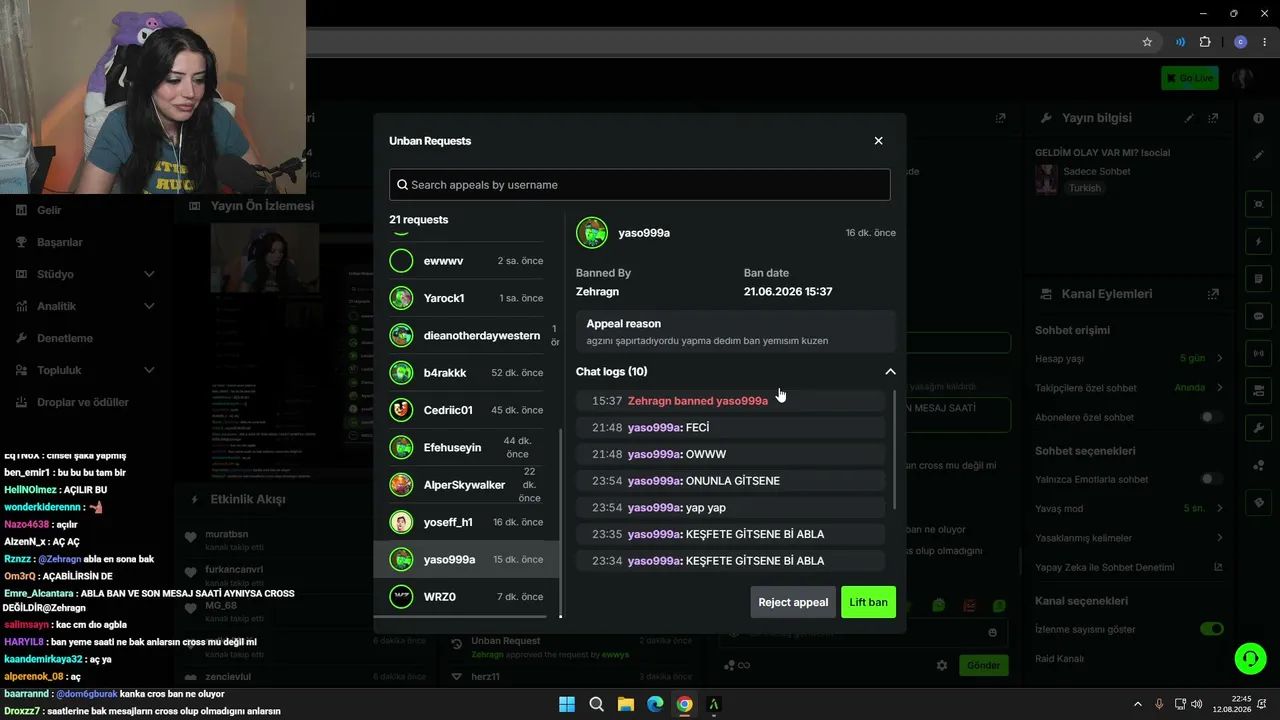Viewport: 1280px width, 720px height.
Task: Expand Takipçilere özel sohbet options
Action: pos(1129,388)
